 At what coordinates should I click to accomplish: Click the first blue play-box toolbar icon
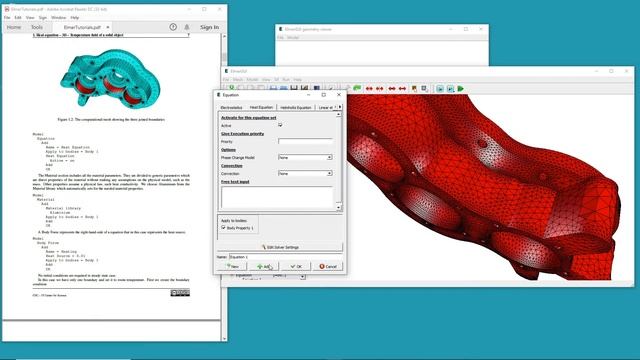pos(440,89)
